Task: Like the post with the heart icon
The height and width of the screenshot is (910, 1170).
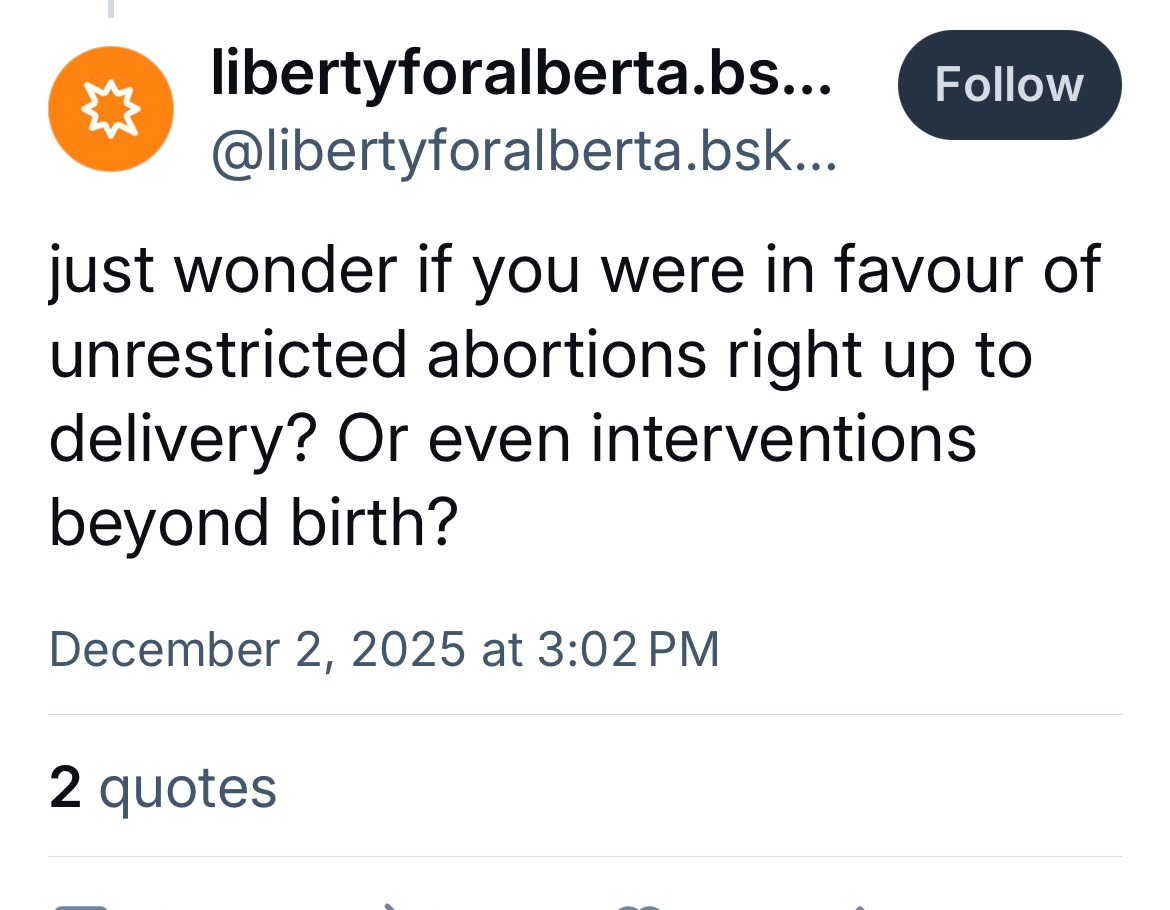Action: point(640,904)
